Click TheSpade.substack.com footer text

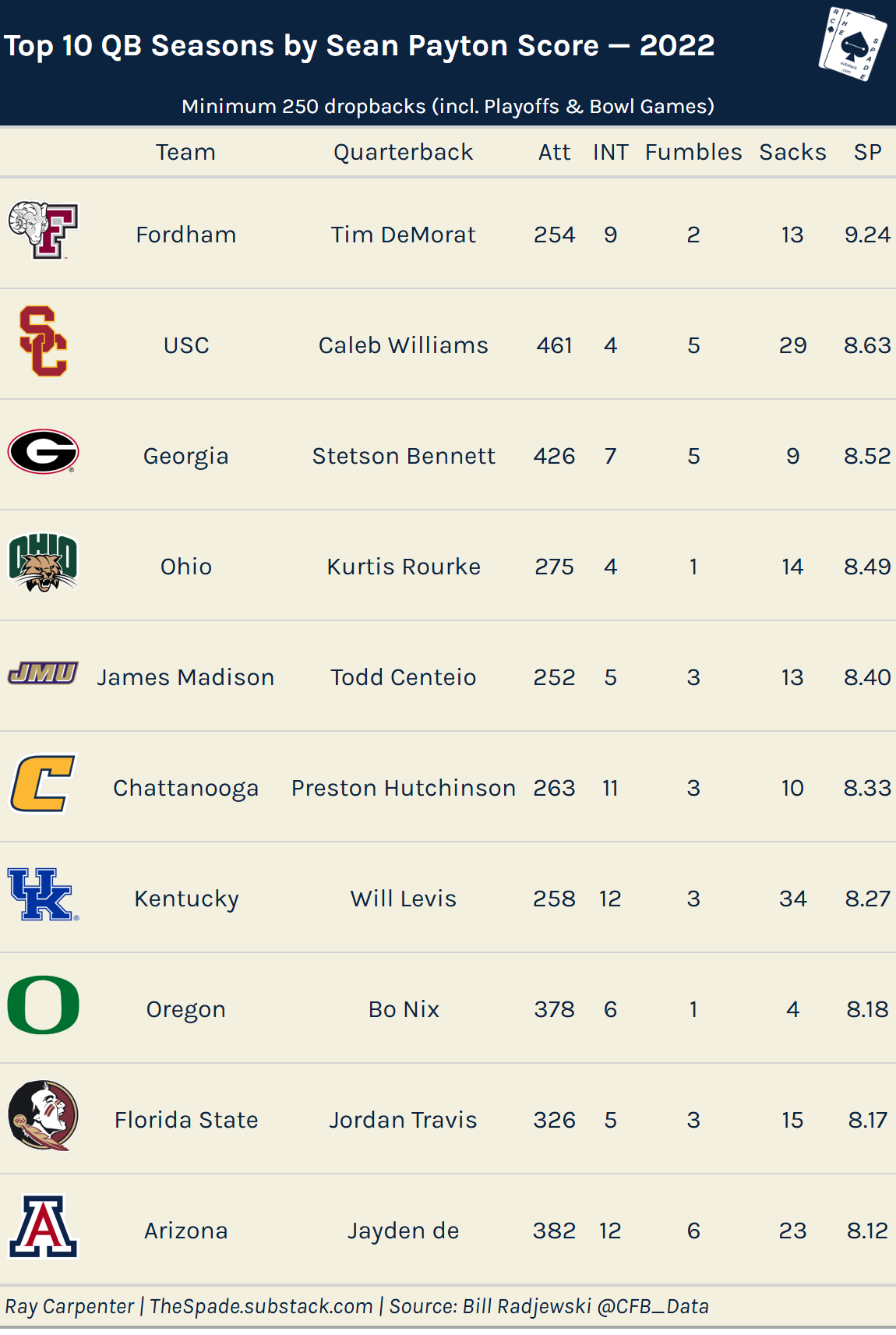click(261, 1306)
